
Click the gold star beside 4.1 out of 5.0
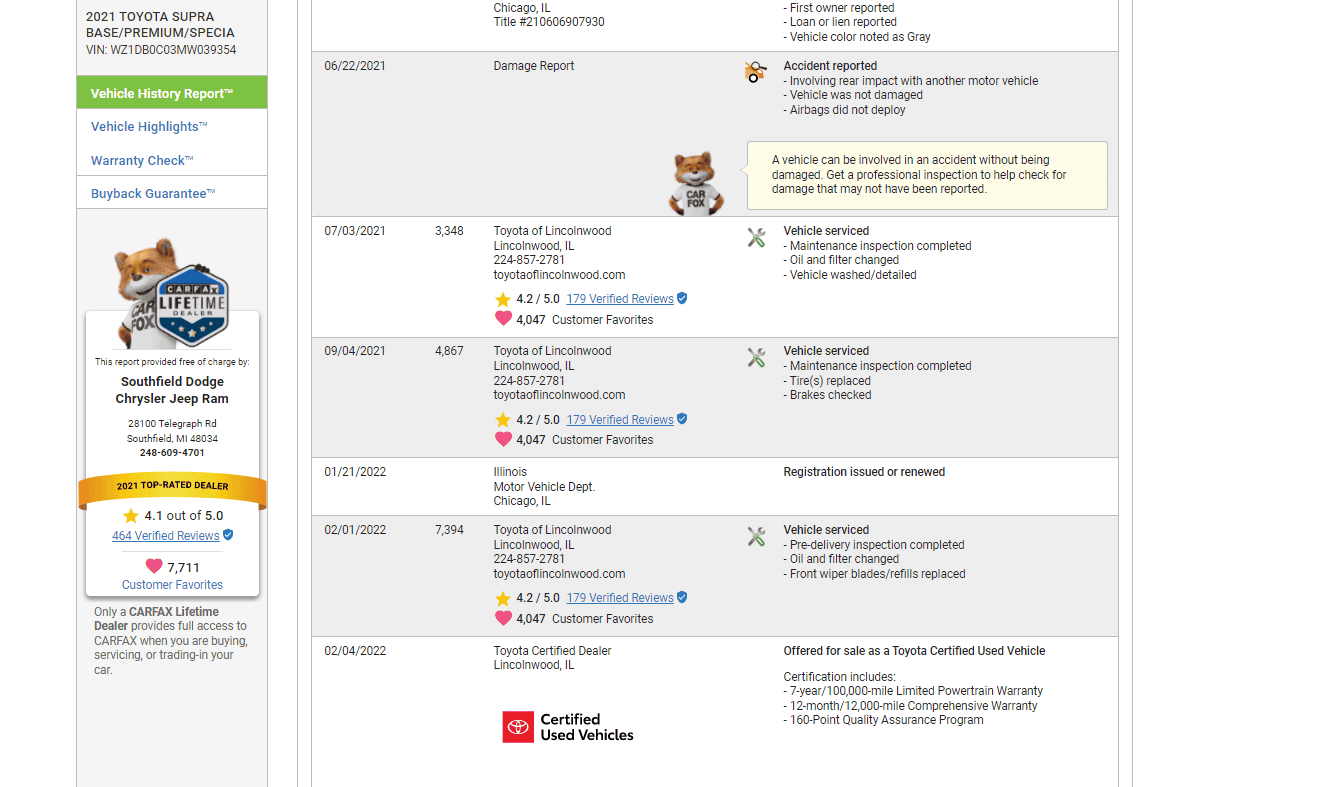point(131,516)
